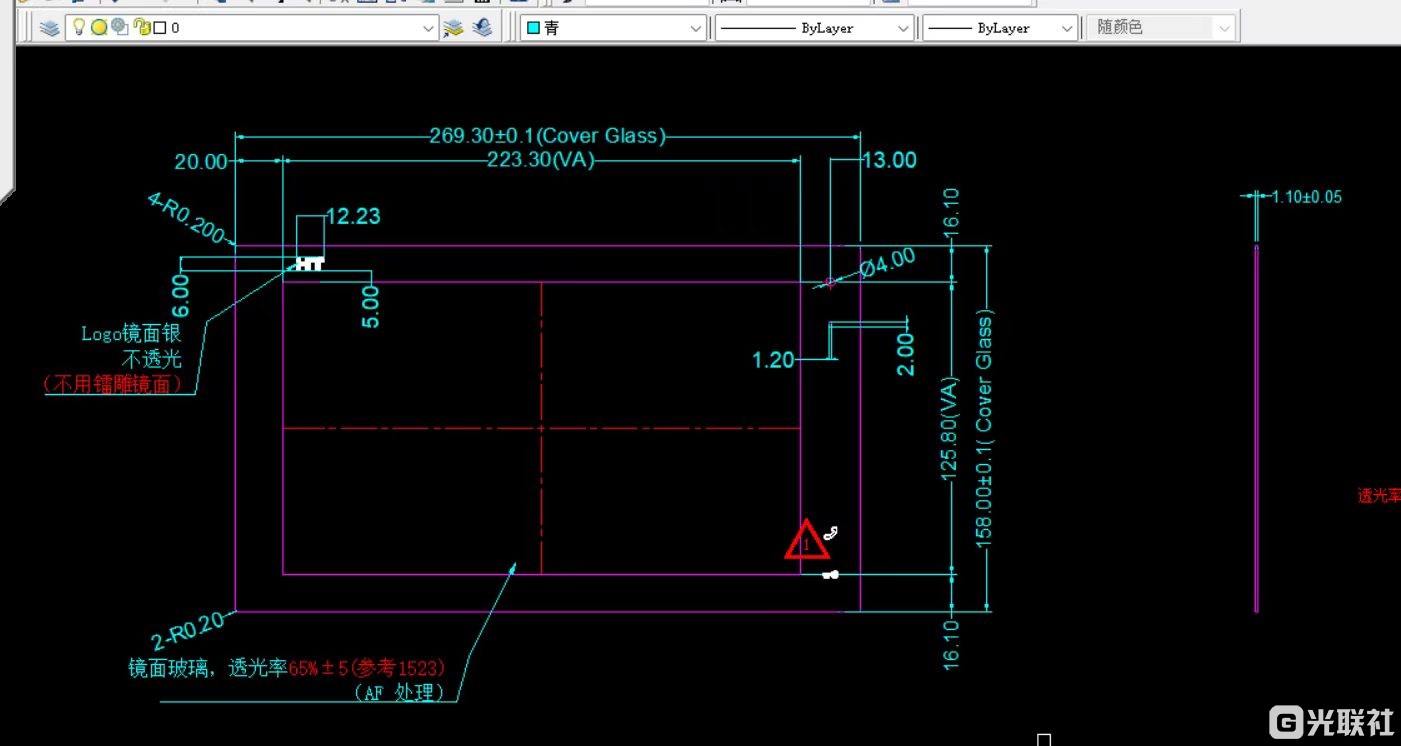Viewport: 1401px width, 746px height.
Task: Open the Layer Properties Manager
Action: point(49,28)
